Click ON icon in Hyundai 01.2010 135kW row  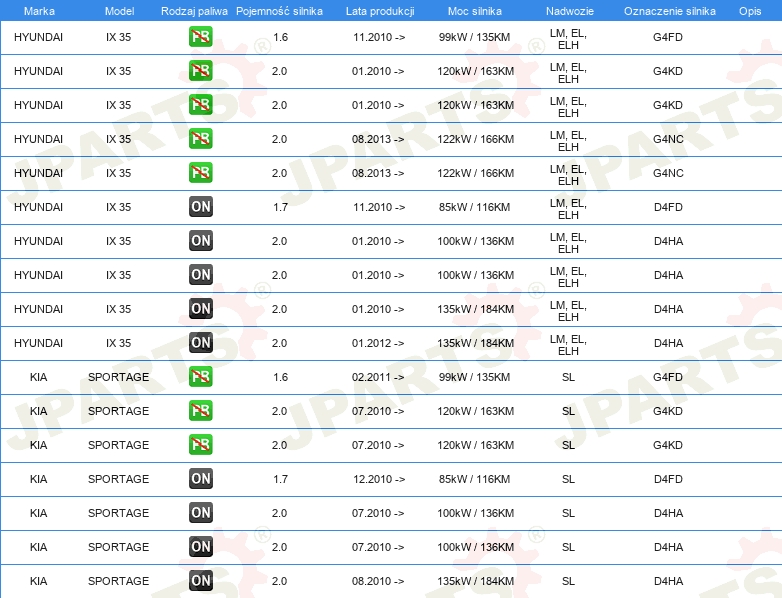200,309
